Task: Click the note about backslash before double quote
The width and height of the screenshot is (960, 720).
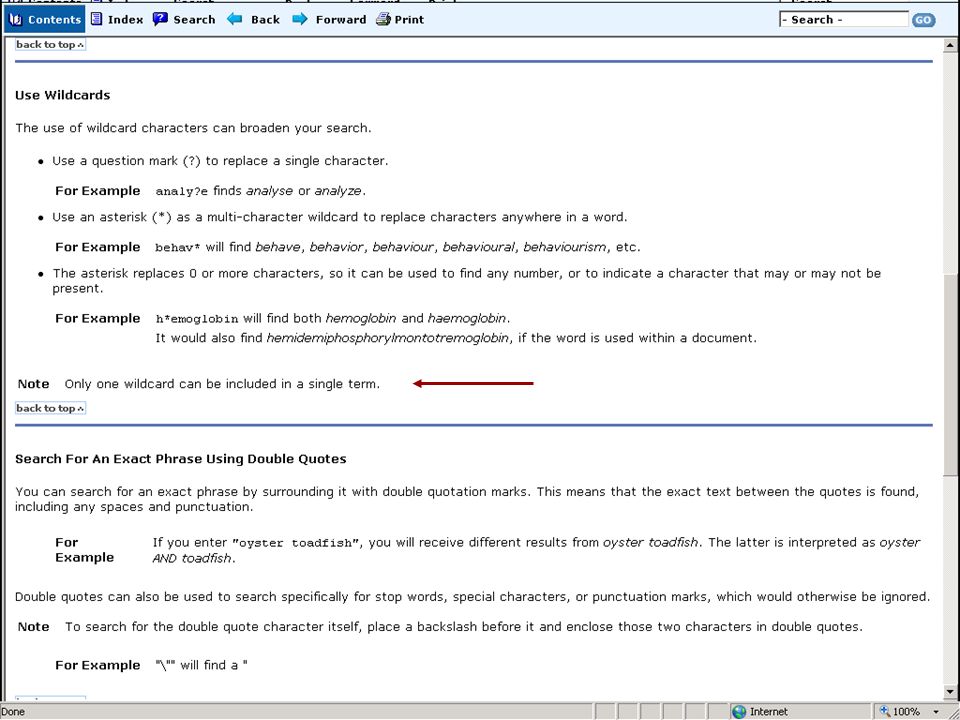Action: [x=463, y=627]
